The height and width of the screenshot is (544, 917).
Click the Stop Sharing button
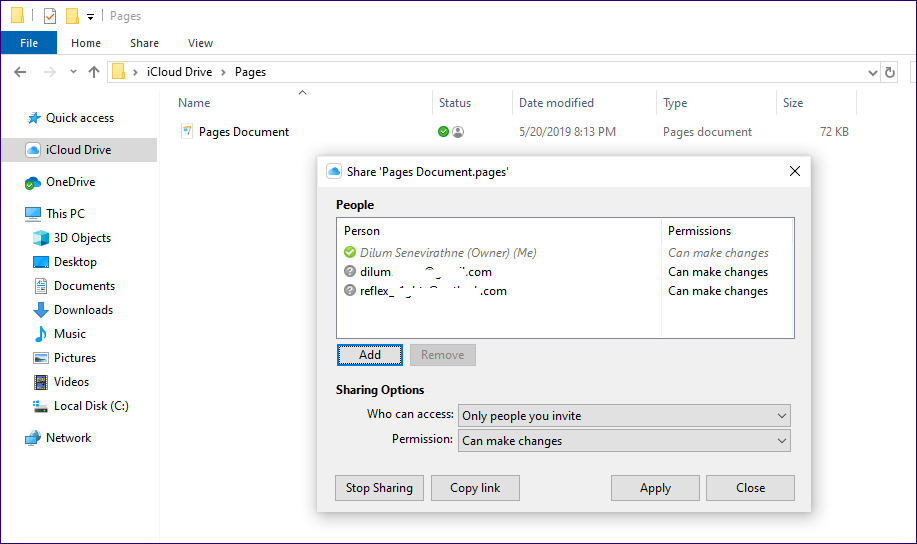coord(379,488)
